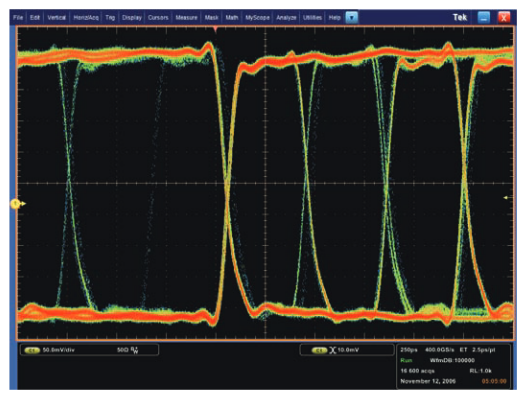Click the WfmDB:100000 readout
Image resolution: width=522 pixels, height=396 pixels.
(x=452, y=360)
